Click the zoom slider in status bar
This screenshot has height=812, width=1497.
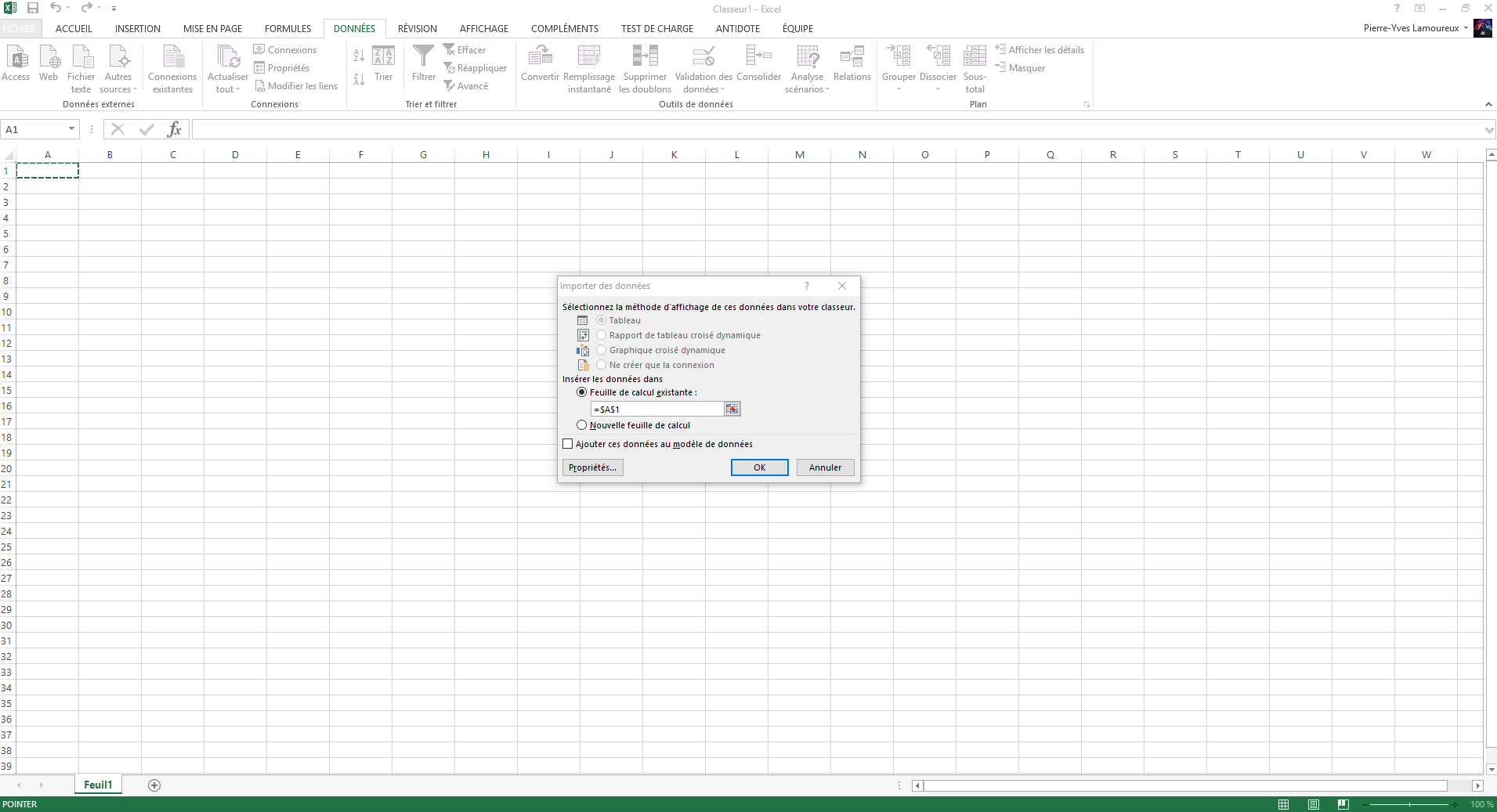1408,804
